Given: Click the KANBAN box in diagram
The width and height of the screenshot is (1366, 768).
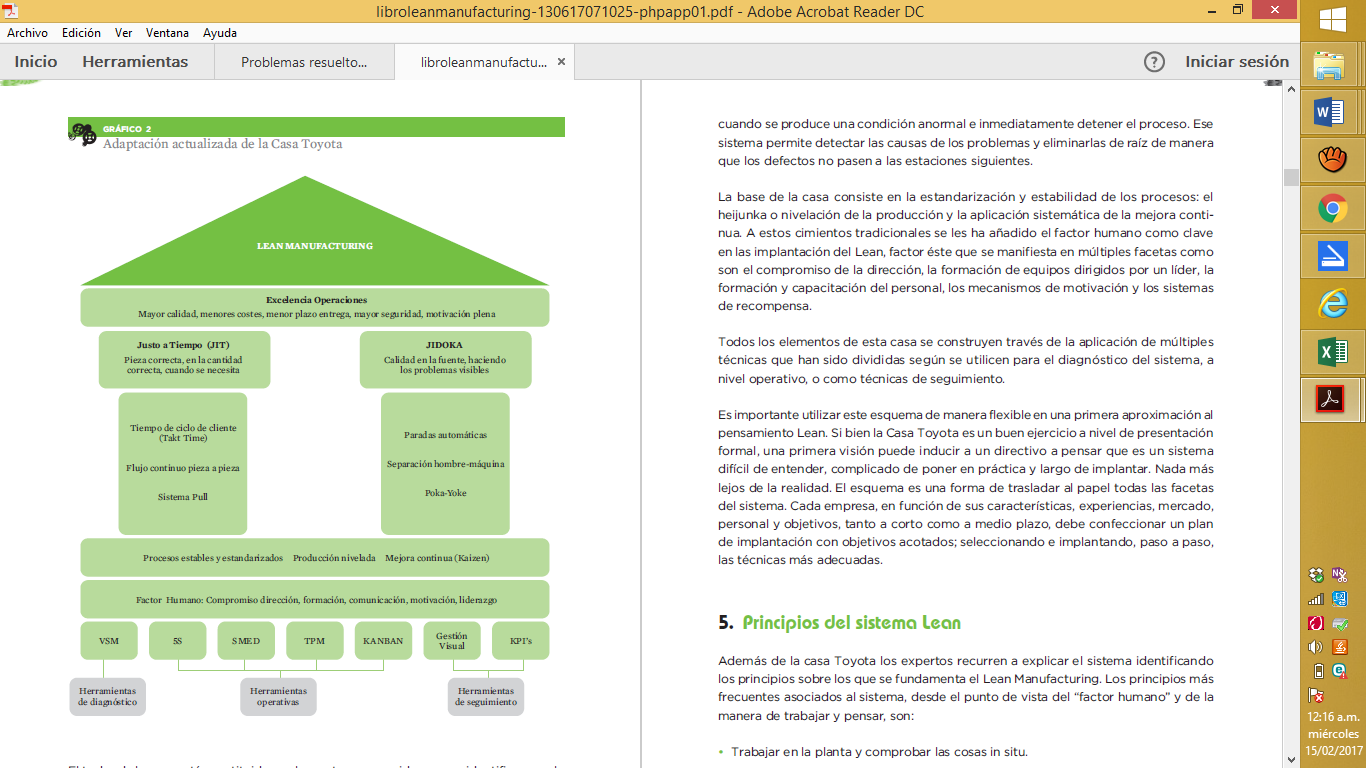Looking at the screenshot, I should pos(383,641).
